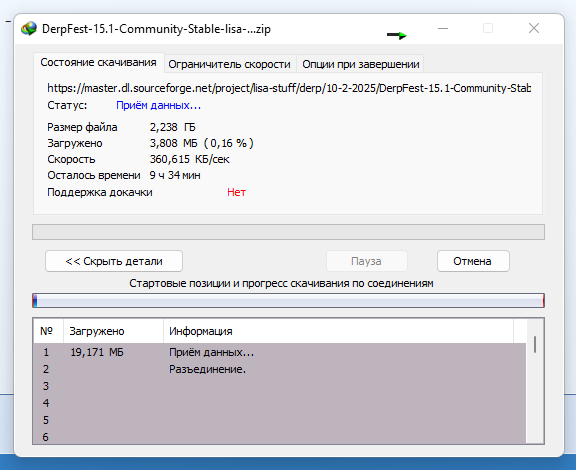The width and height of the screenshot is (576, 470).
Task: Click the IDM globe icon in title bar
Action: [29, 28]
